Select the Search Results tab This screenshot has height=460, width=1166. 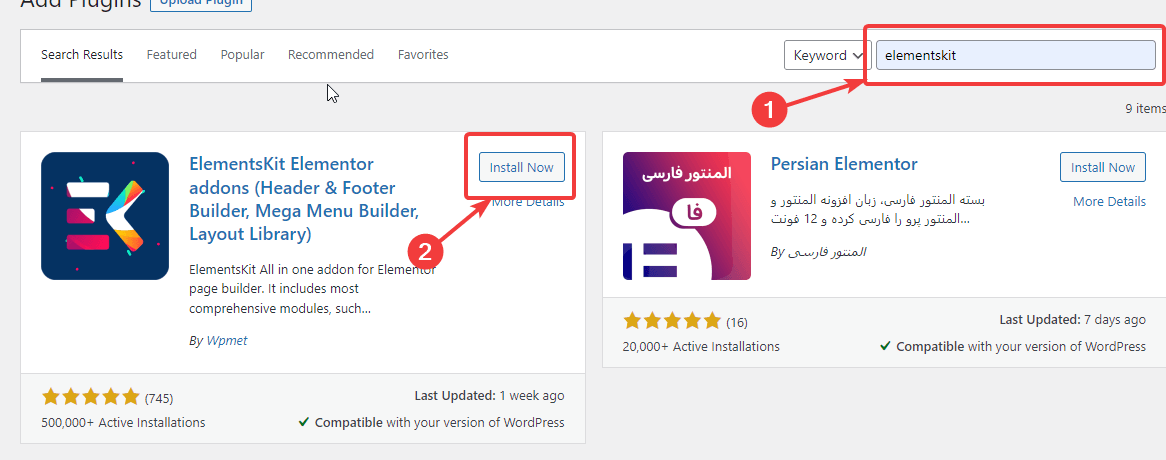[x=82, y=55]
